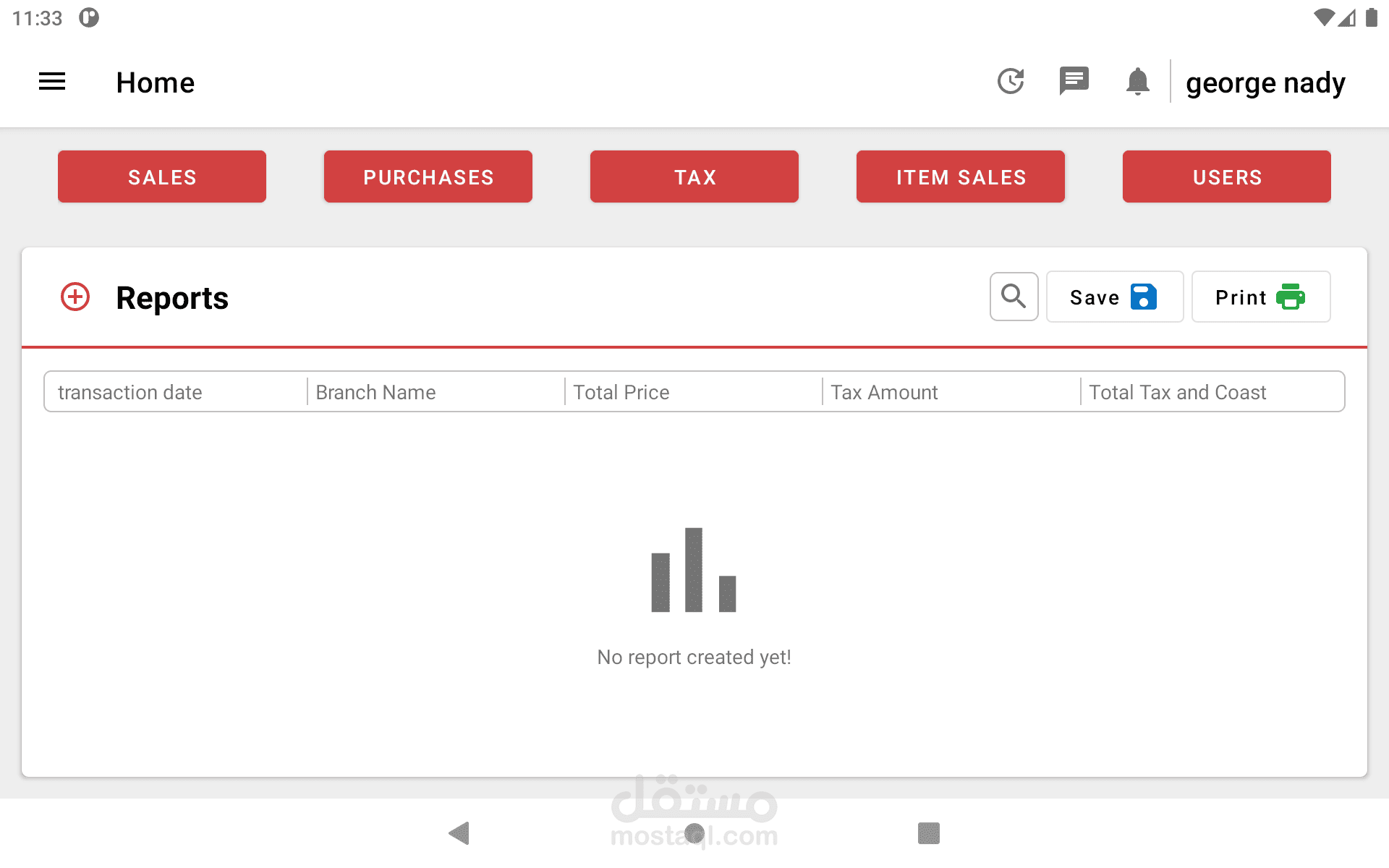
Task: Open the TAX section
Action: (694, 176)
